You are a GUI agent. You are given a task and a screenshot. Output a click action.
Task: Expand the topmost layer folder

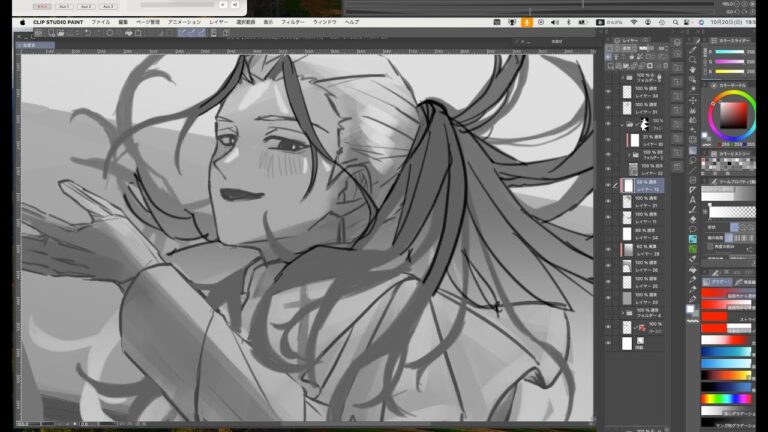[624, 78]
